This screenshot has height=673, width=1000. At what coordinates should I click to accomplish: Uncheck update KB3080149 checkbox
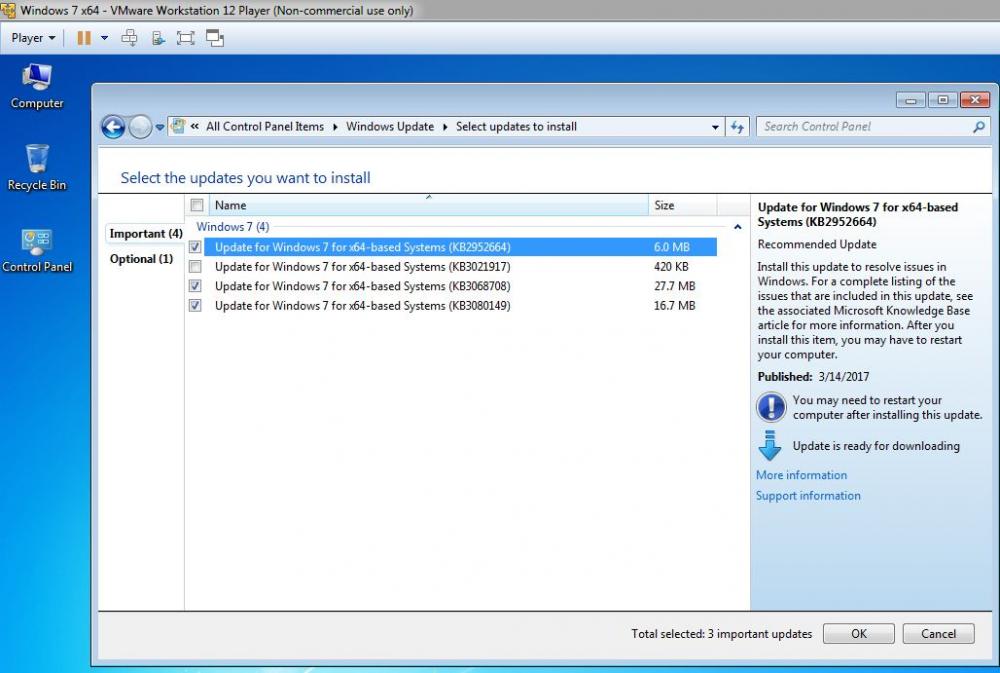195,306
